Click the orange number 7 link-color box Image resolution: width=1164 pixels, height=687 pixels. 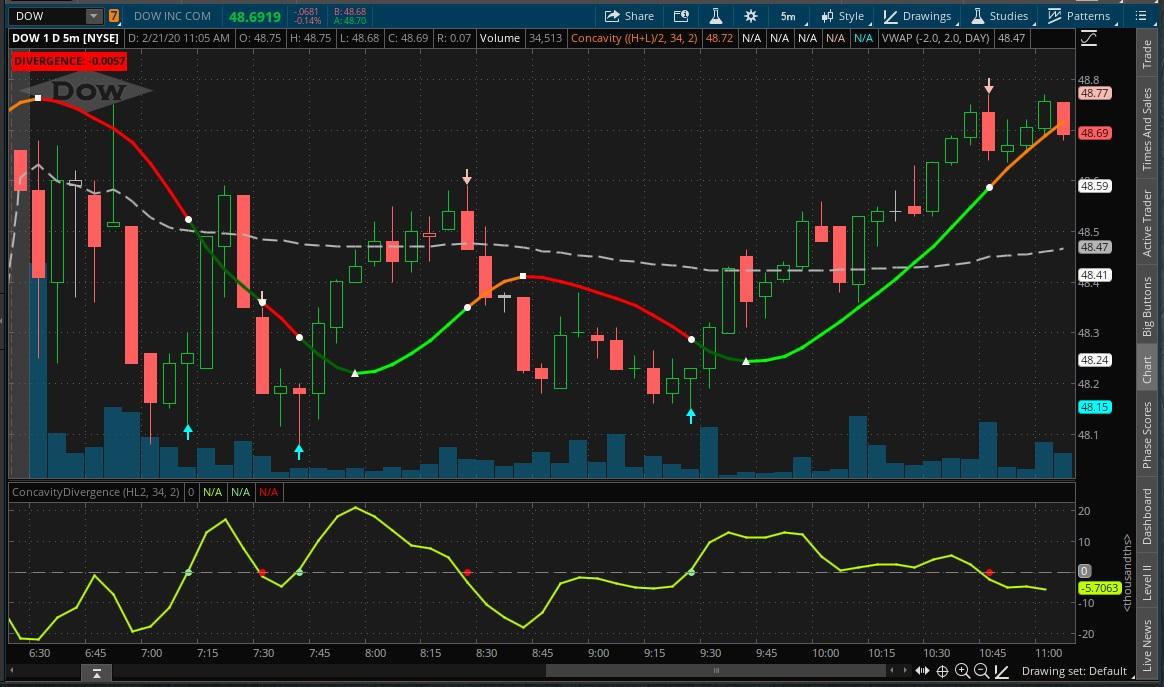click(x=114, y=16)
